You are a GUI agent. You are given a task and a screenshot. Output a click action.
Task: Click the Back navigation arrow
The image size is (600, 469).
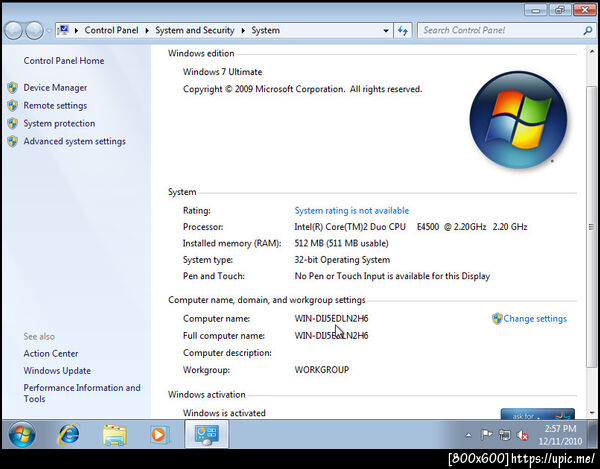coord(13,30)
